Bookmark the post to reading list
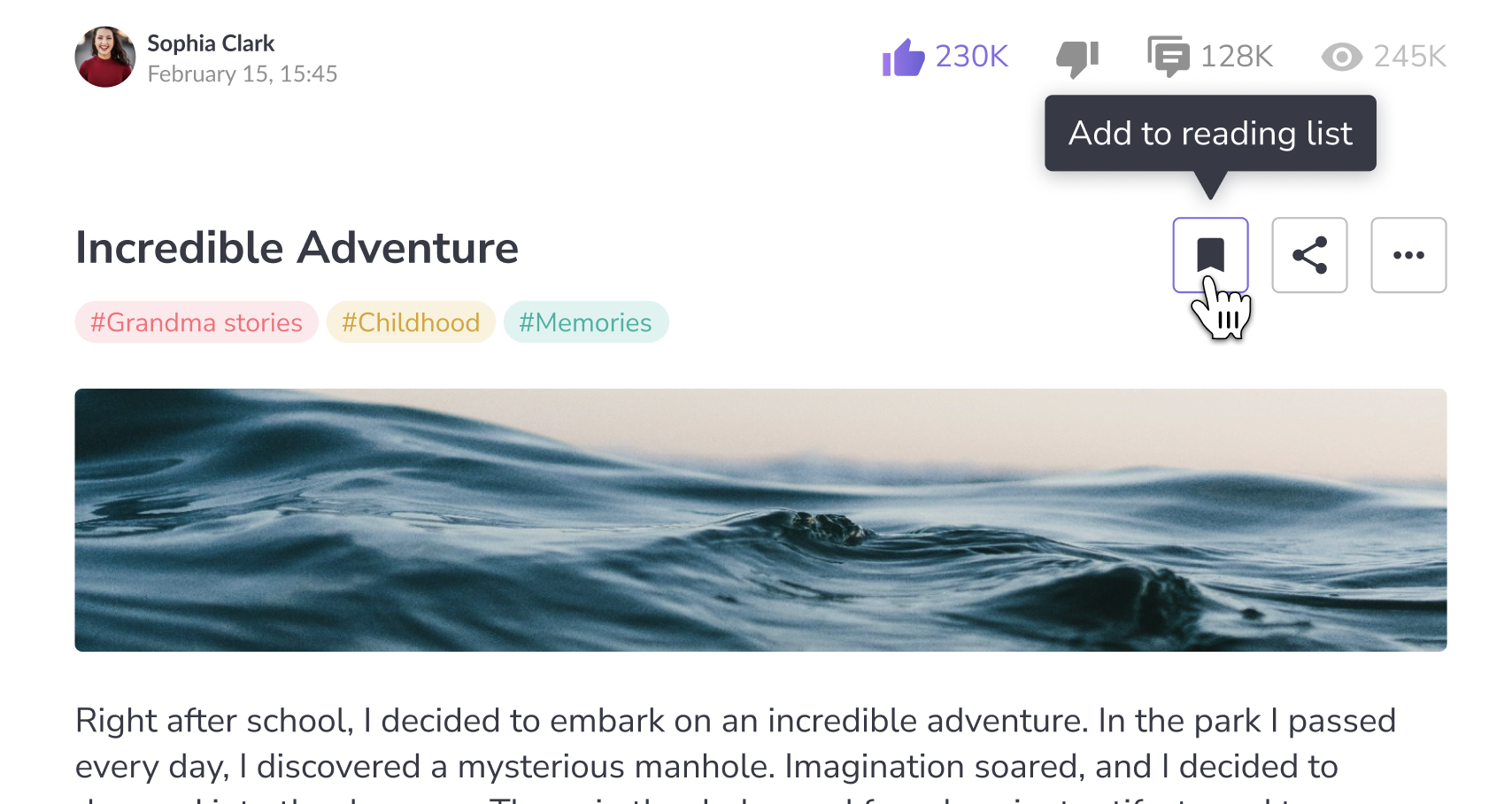Image resolution: width=1512 pixels, height=804 pixels. click(1210, 255)
